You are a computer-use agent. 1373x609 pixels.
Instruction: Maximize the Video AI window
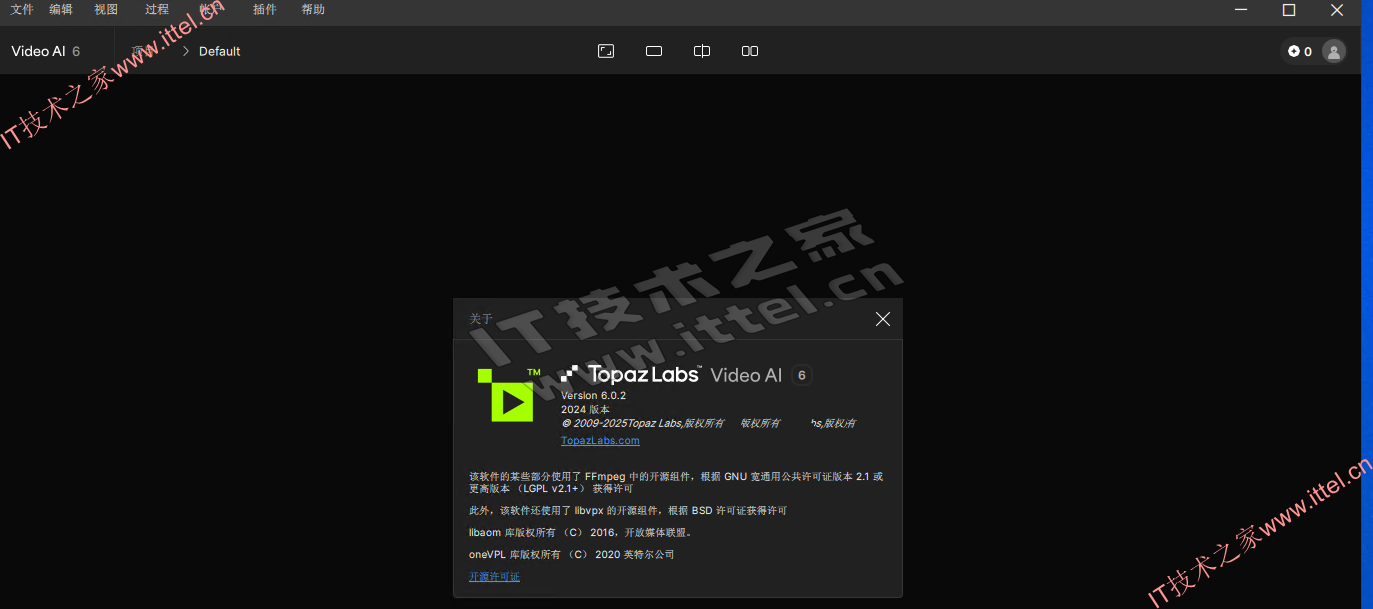click(1289, 10)
